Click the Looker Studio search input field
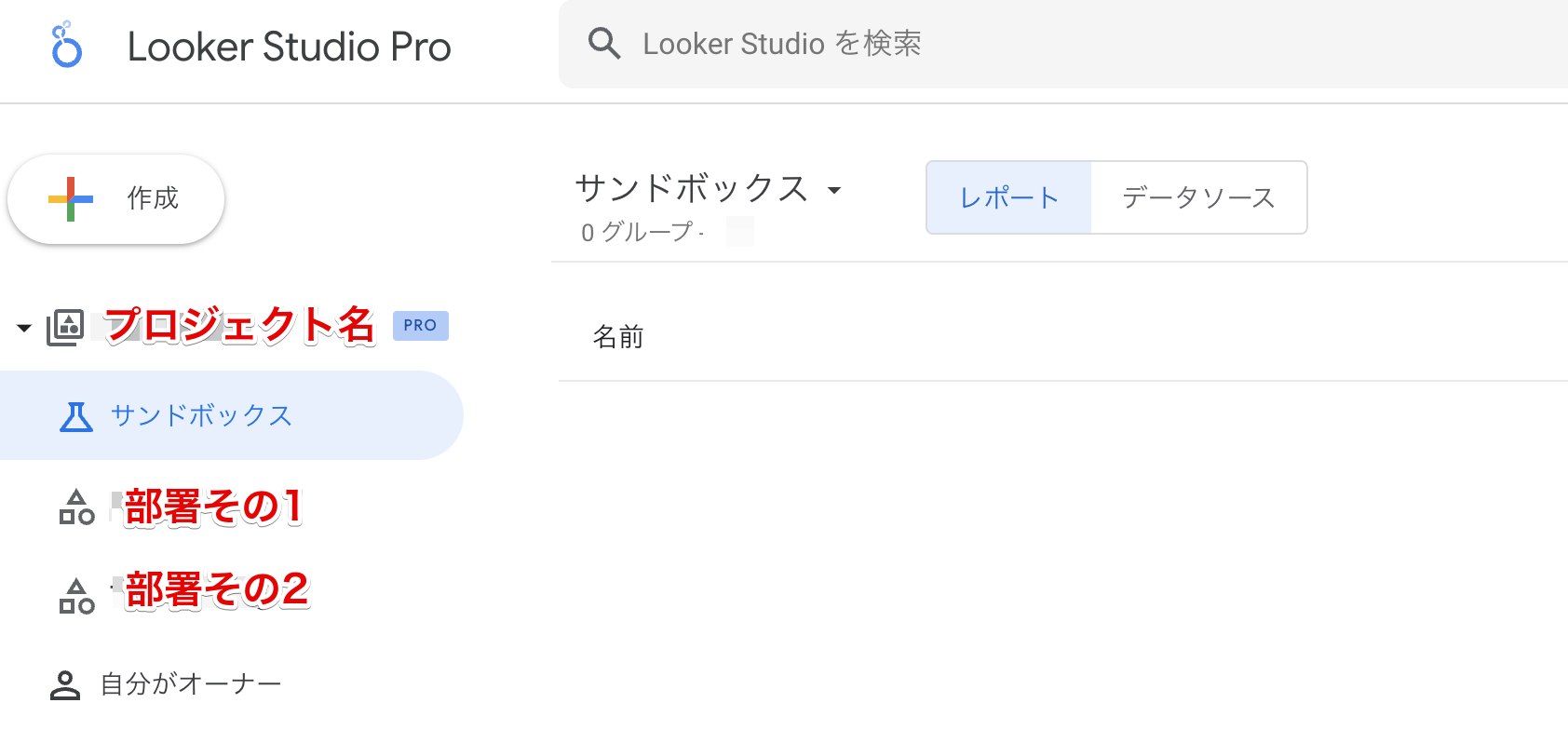Image resolution: width=1568 pixels, height=730 pixels. click(x=838, y=43)
